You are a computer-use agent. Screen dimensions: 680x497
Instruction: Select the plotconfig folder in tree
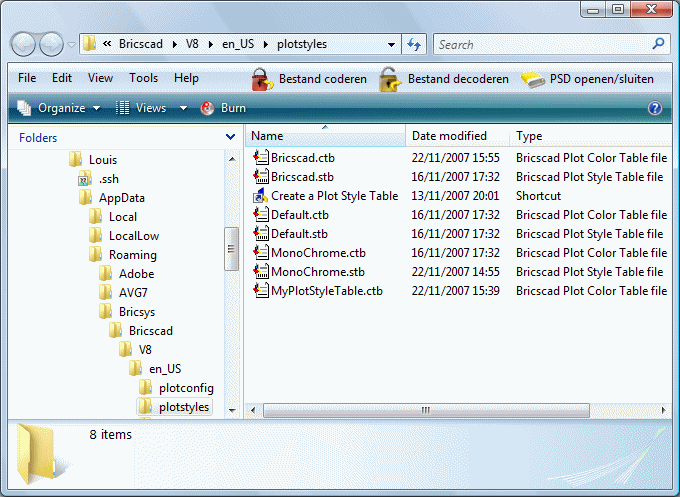coord(186,388)
